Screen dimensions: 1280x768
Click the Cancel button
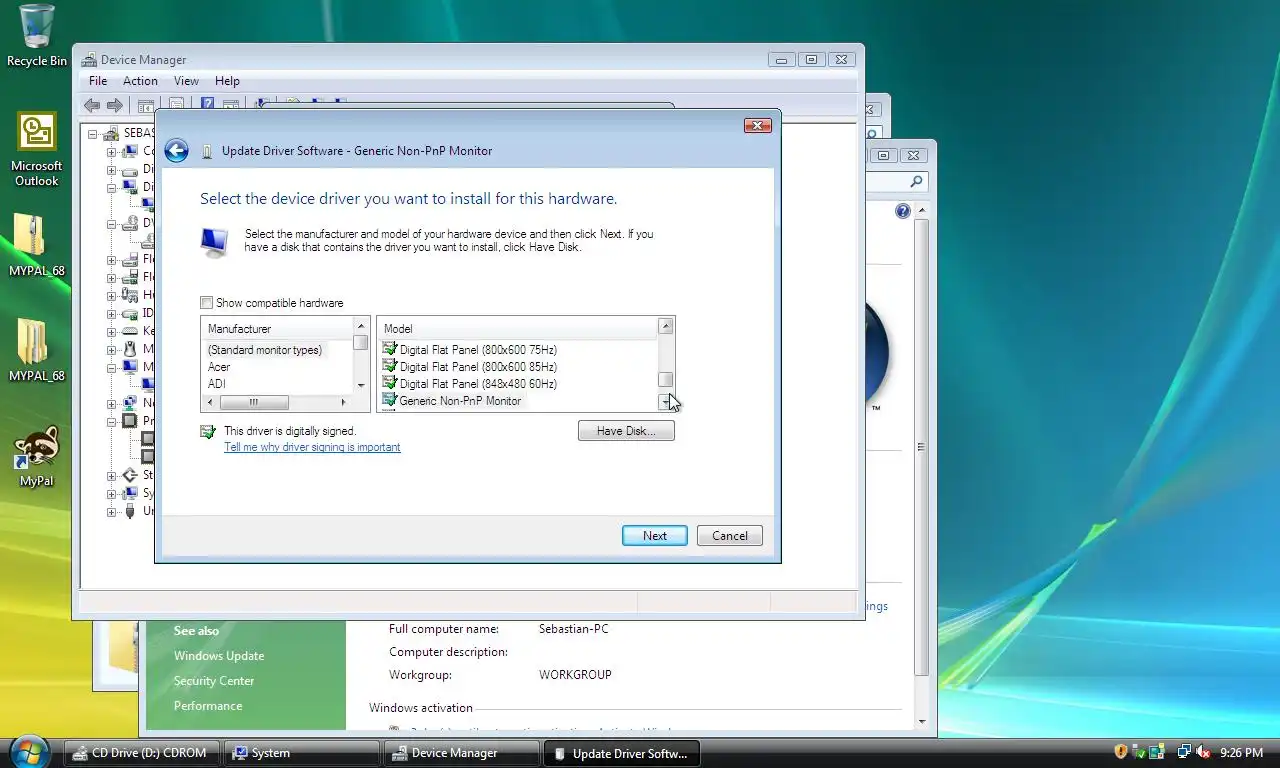click(x=730, y=536)
